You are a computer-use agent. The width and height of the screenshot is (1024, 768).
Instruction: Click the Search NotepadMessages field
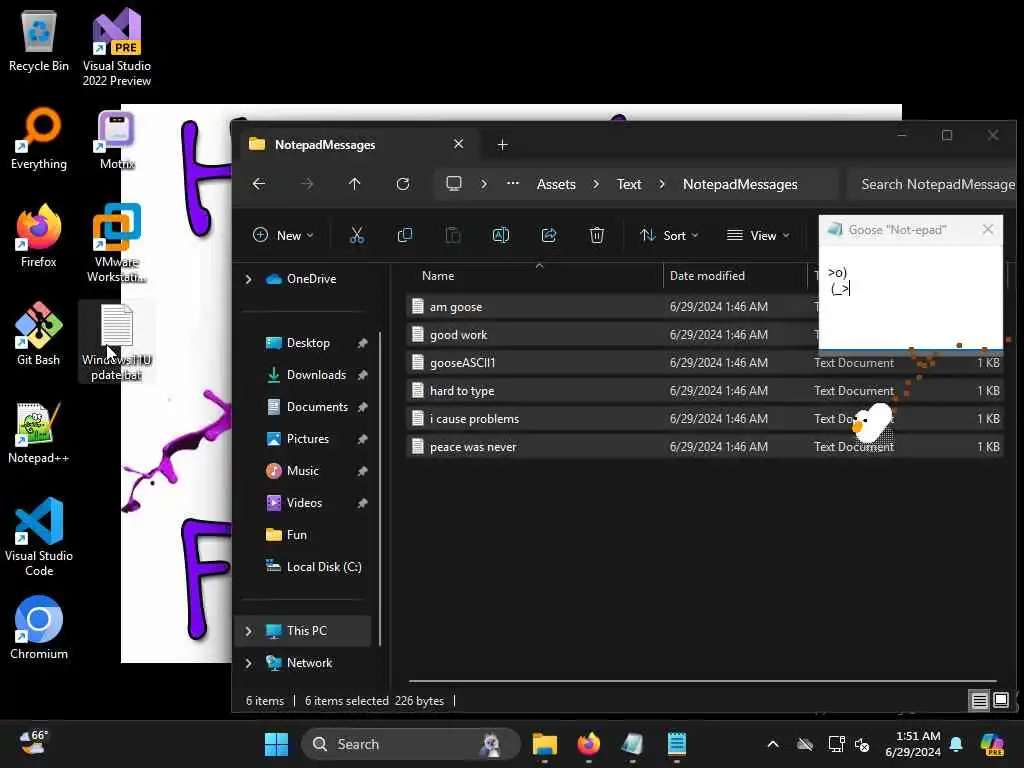931,184
